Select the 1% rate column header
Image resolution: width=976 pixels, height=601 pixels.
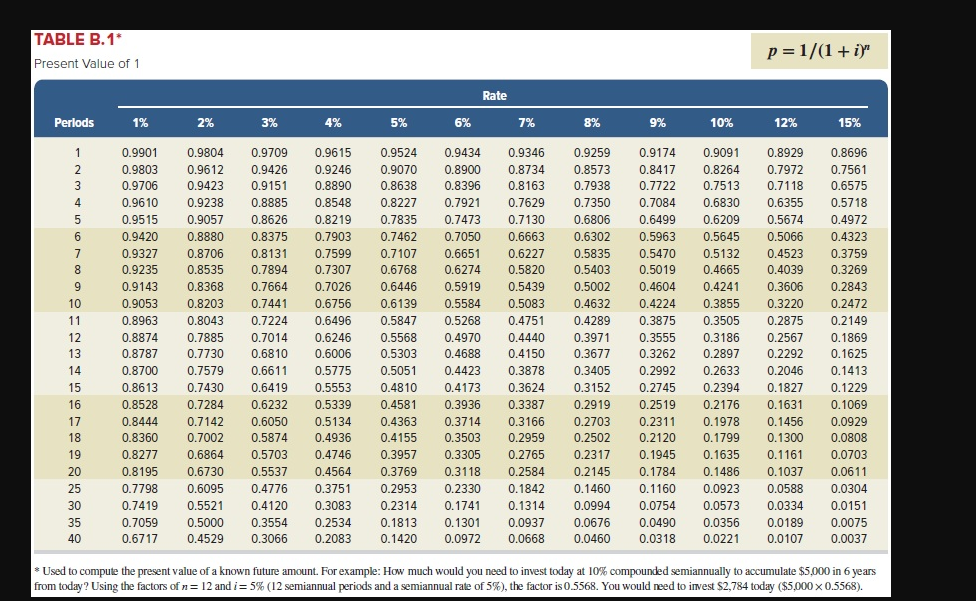pyautogui.click(x=140, y=122)
